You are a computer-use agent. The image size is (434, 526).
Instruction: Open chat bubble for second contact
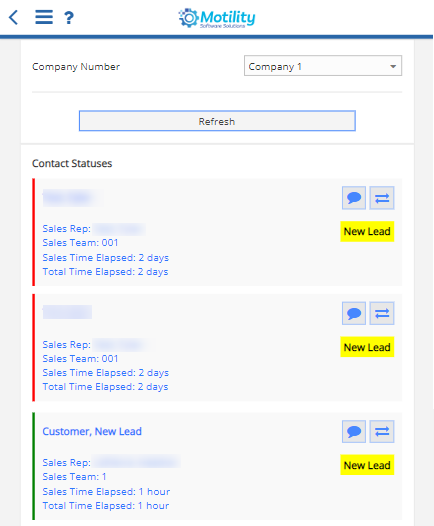[354, 313]
